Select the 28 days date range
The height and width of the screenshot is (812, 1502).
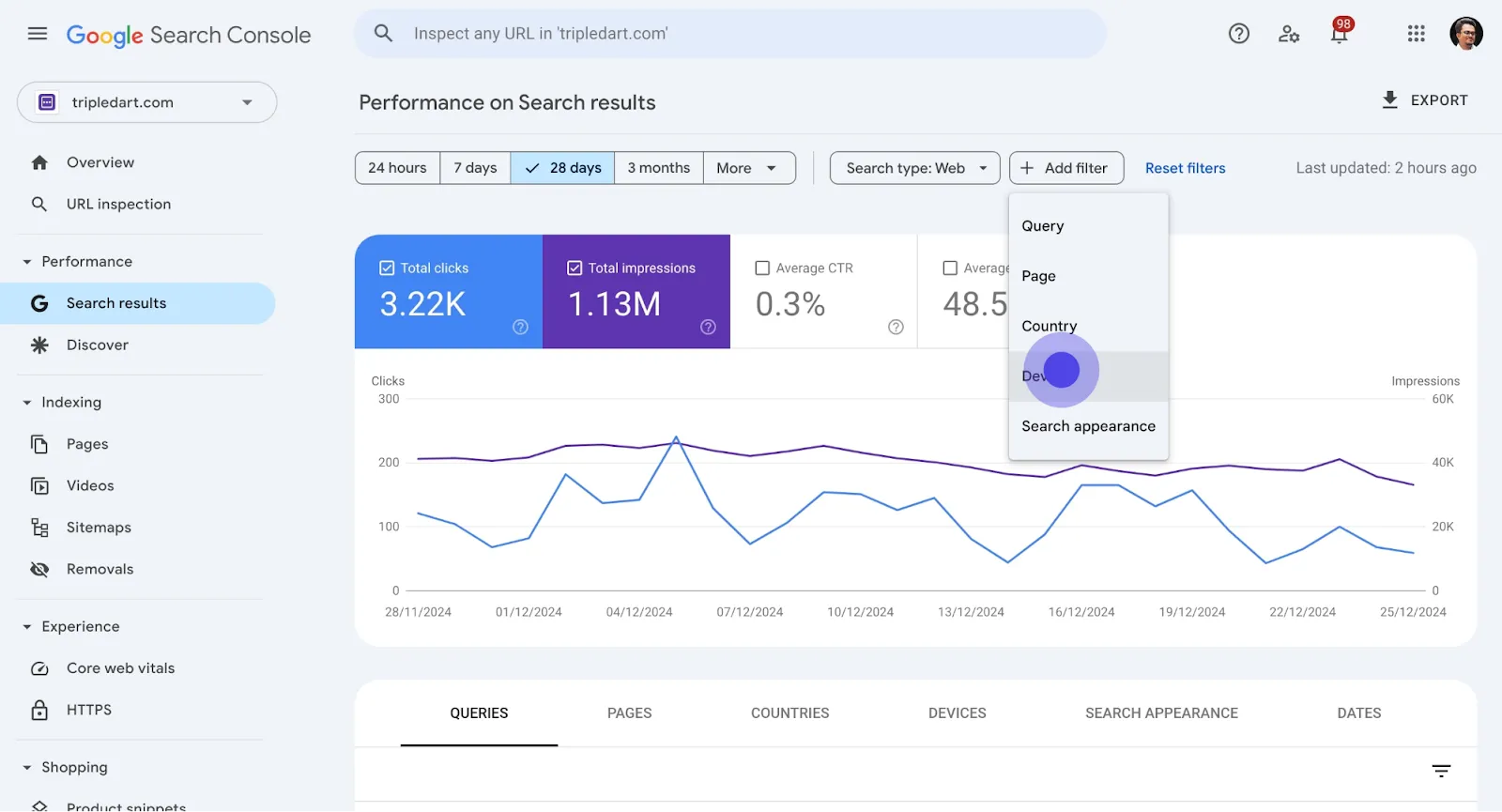[x=562, y=168]
